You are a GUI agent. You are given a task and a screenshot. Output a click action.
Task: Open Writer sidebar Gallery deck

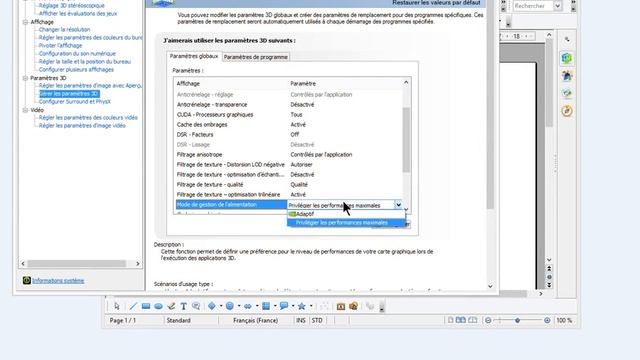pos(567,93)
